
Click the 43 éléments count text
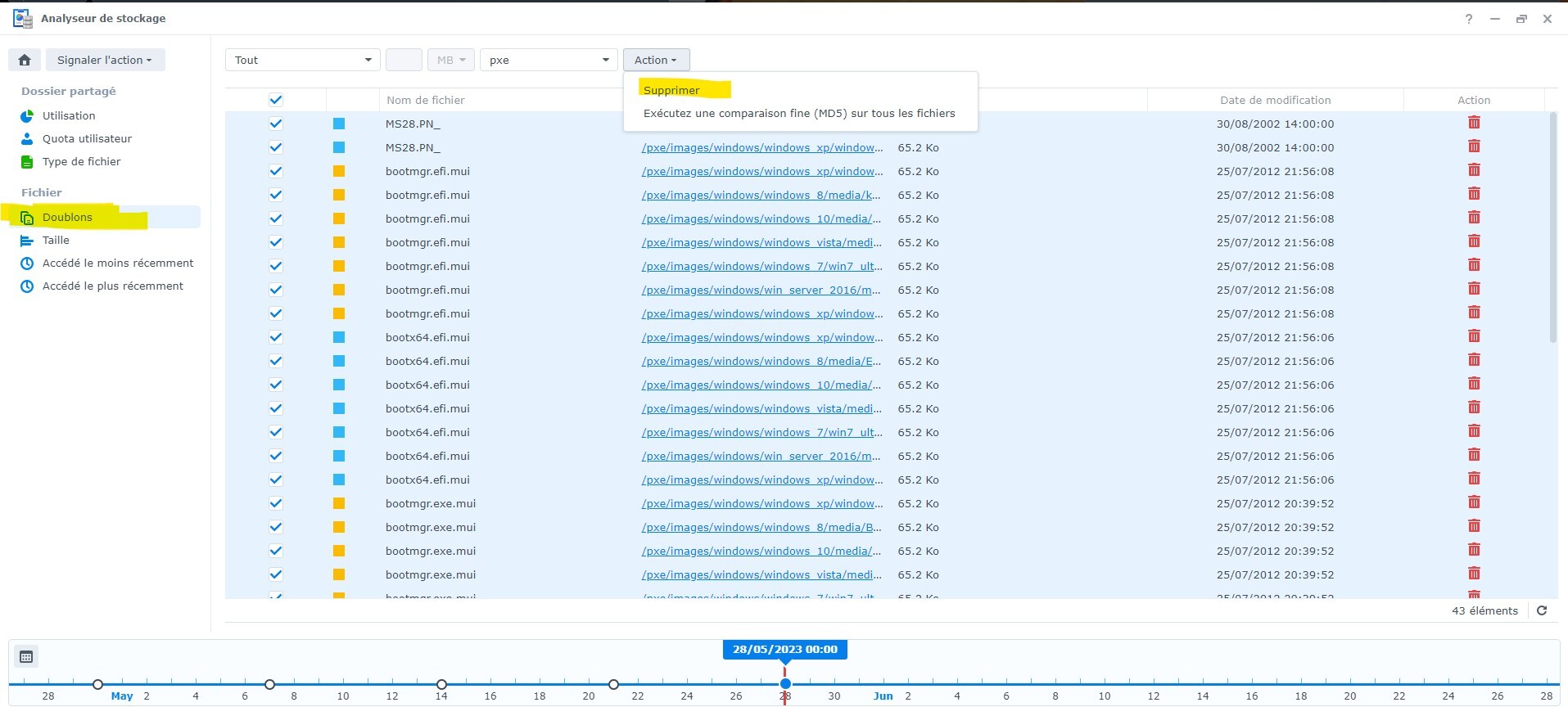(1484, 610)
